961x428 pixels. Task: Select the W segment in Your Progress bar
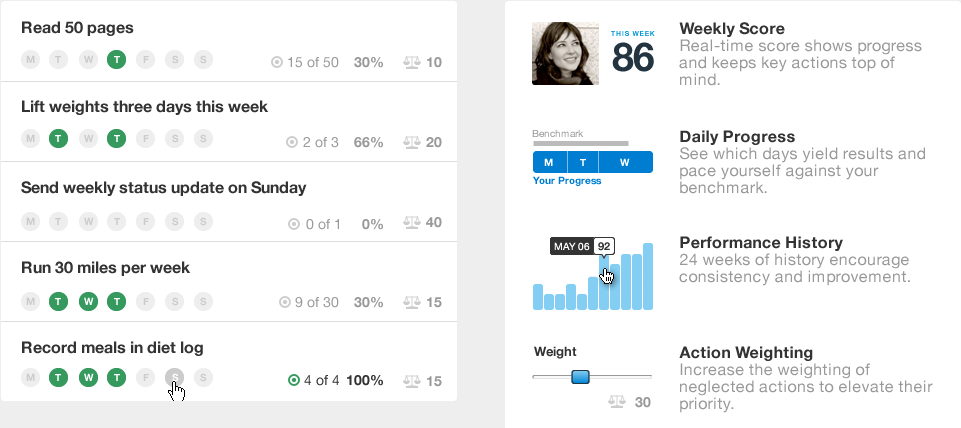coord(625,162)
